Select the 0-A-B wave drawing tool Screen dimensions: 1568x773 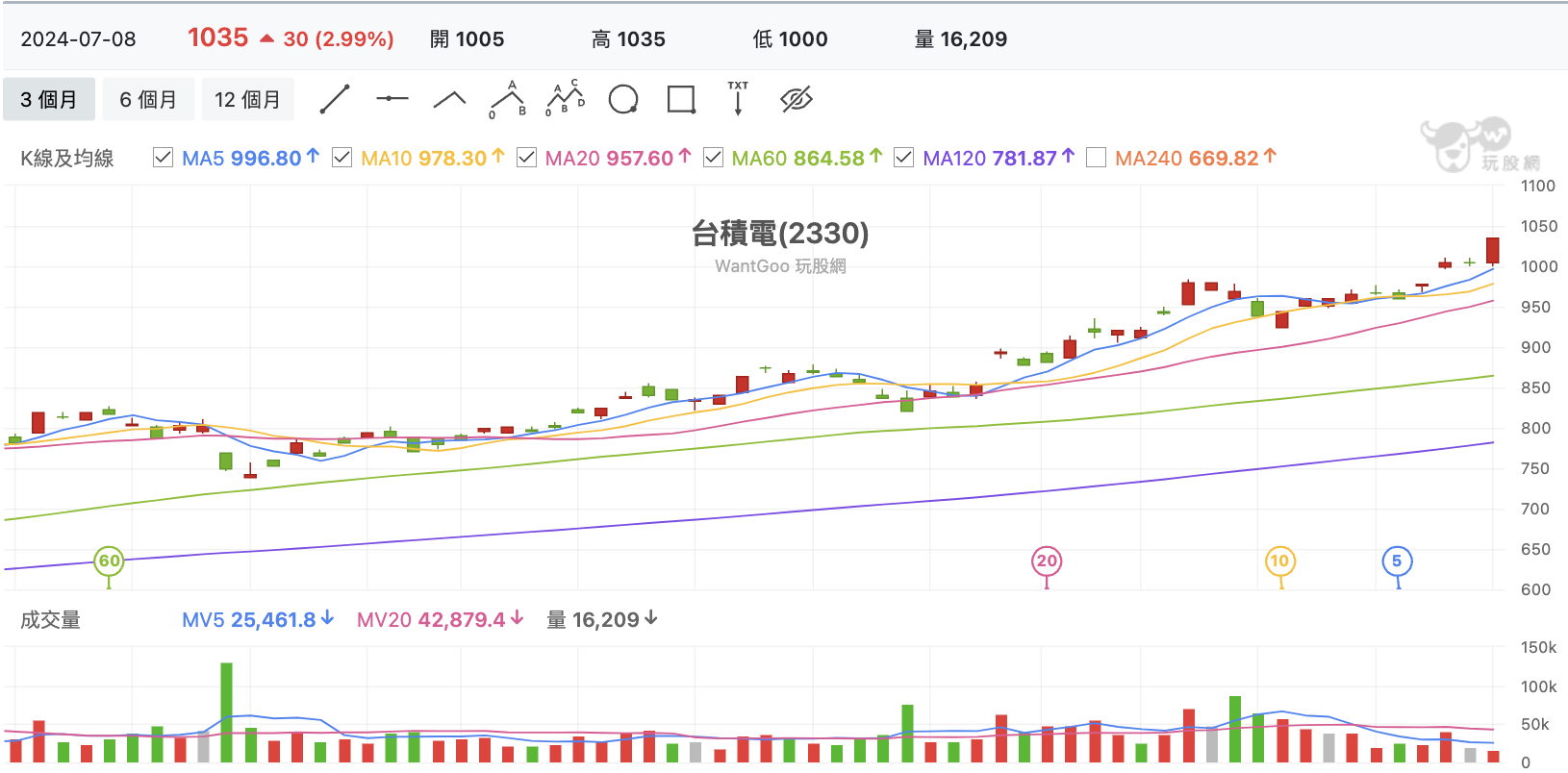[x=508, y=99]
